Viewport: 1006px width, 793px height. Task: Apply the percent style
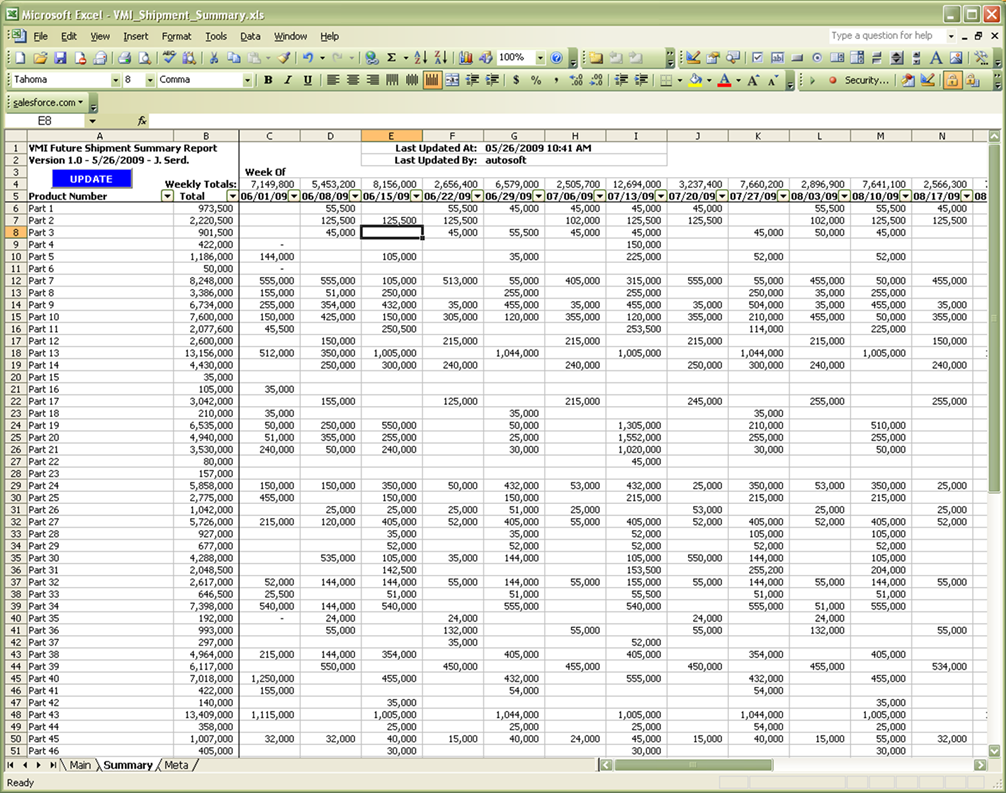coord(536,80)
